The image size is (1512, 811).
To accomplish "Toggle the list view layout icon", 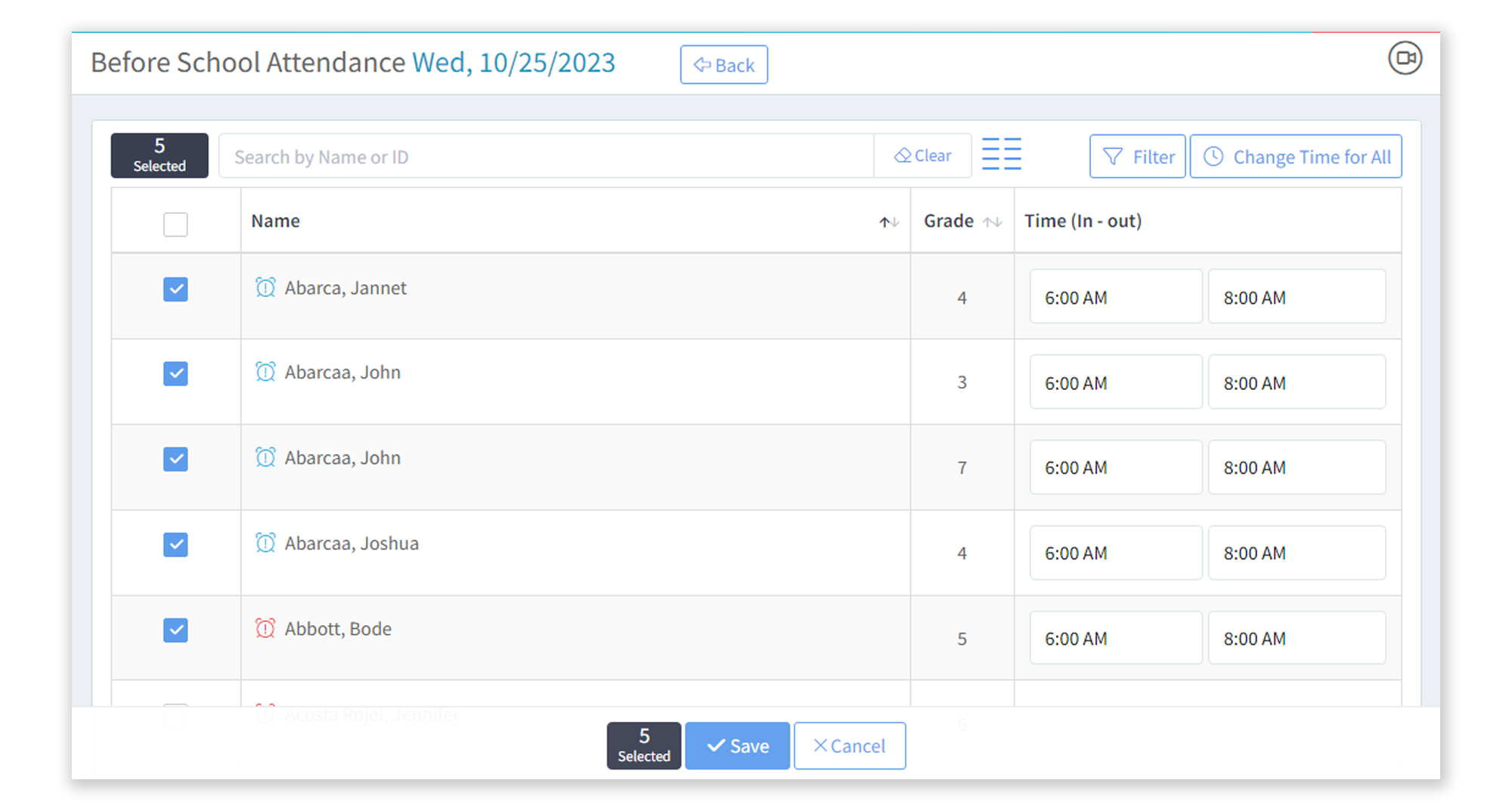I will pyautogui.click(x=1001, y=155).
